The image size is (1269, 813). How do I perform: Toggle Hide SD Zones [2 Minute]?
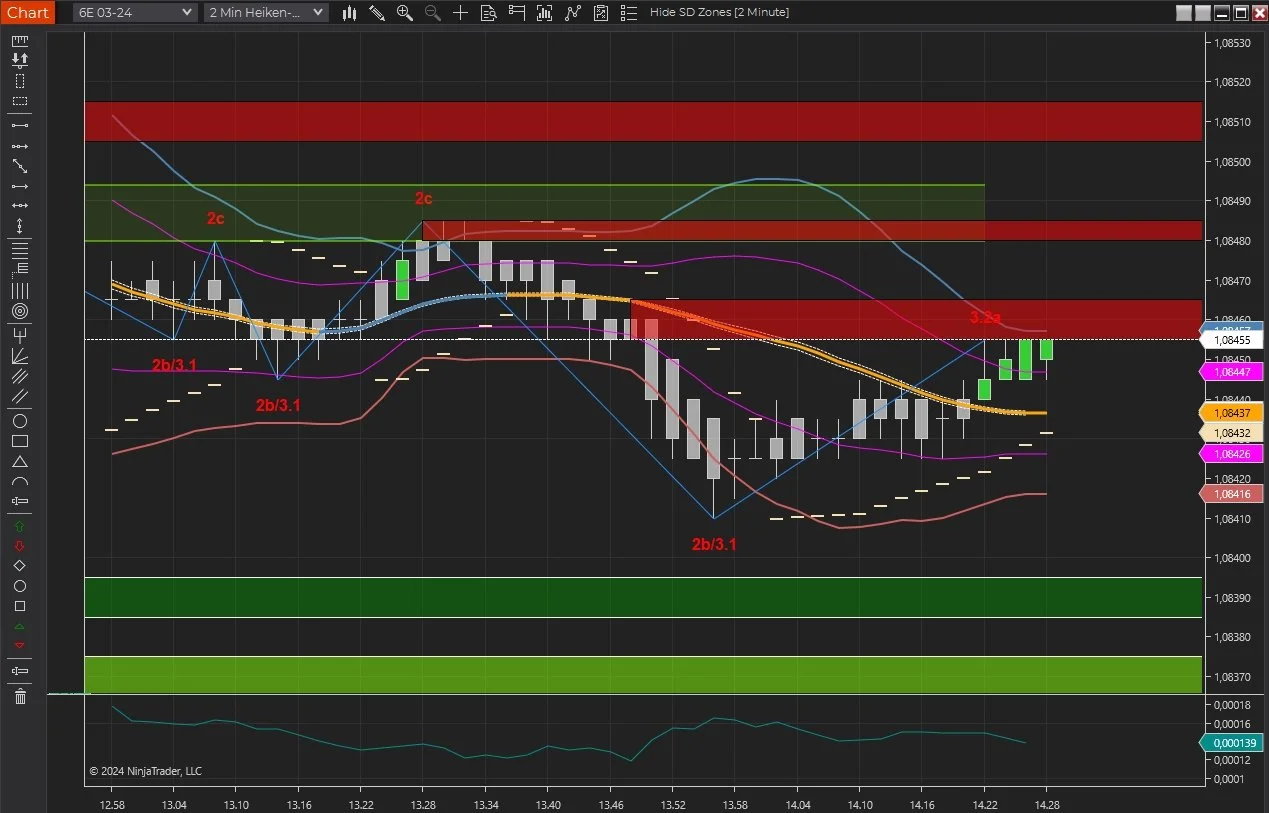[x=719, y=12]
